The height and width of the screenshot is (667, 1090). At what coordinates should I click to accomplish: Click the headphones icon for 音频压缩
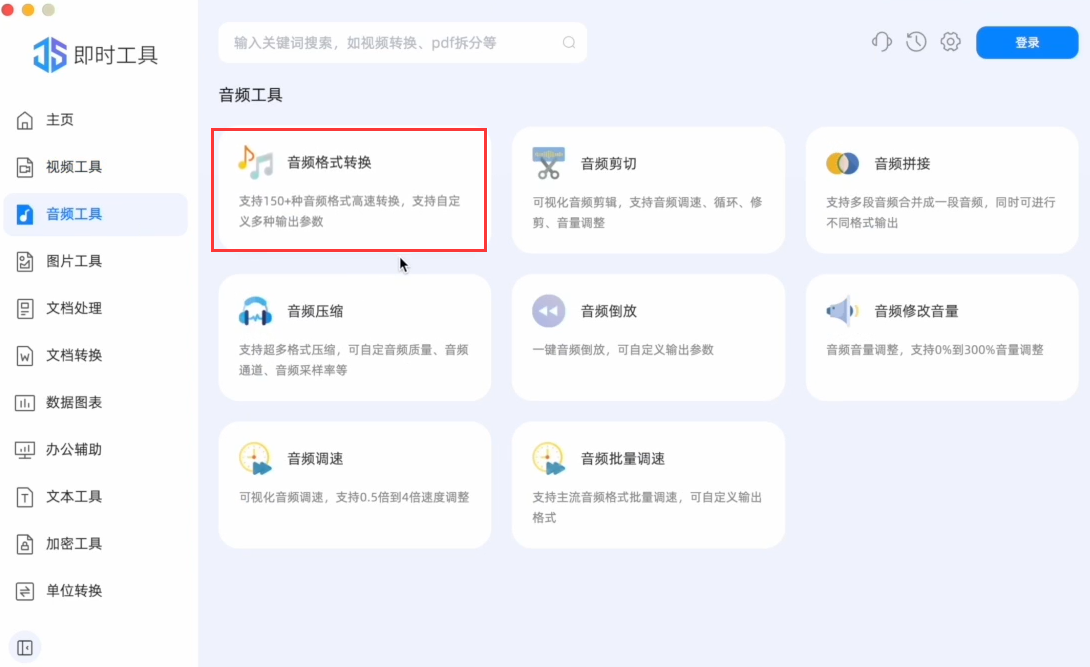(x=255, y=311)
